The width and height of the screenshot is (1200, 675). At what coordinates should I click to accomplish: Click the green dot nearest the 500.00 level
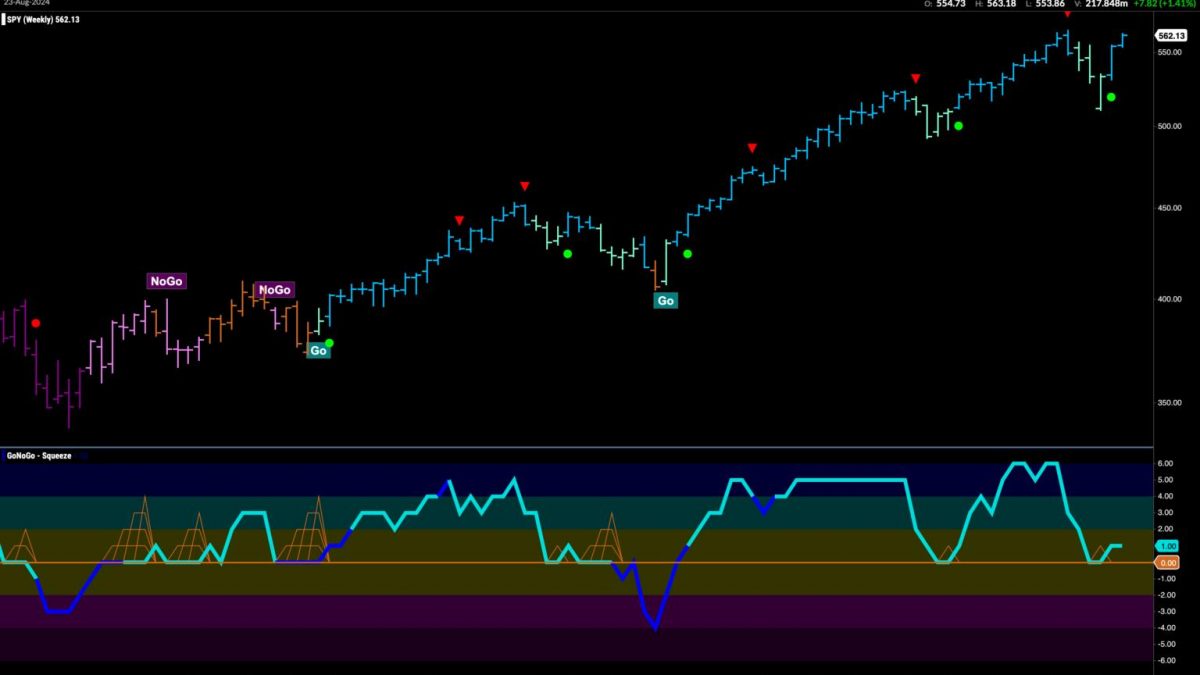coord(958,125)
